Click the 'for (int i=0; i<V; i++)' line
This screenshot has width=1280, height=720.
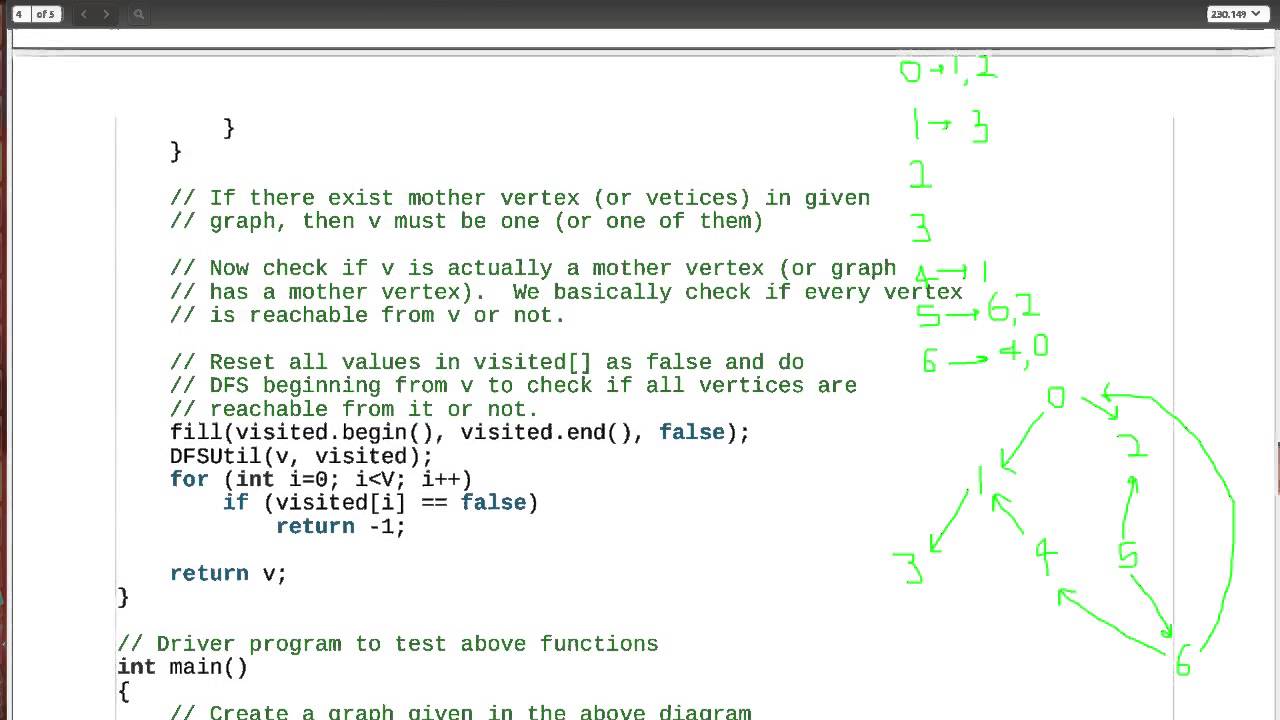(321, 479)
